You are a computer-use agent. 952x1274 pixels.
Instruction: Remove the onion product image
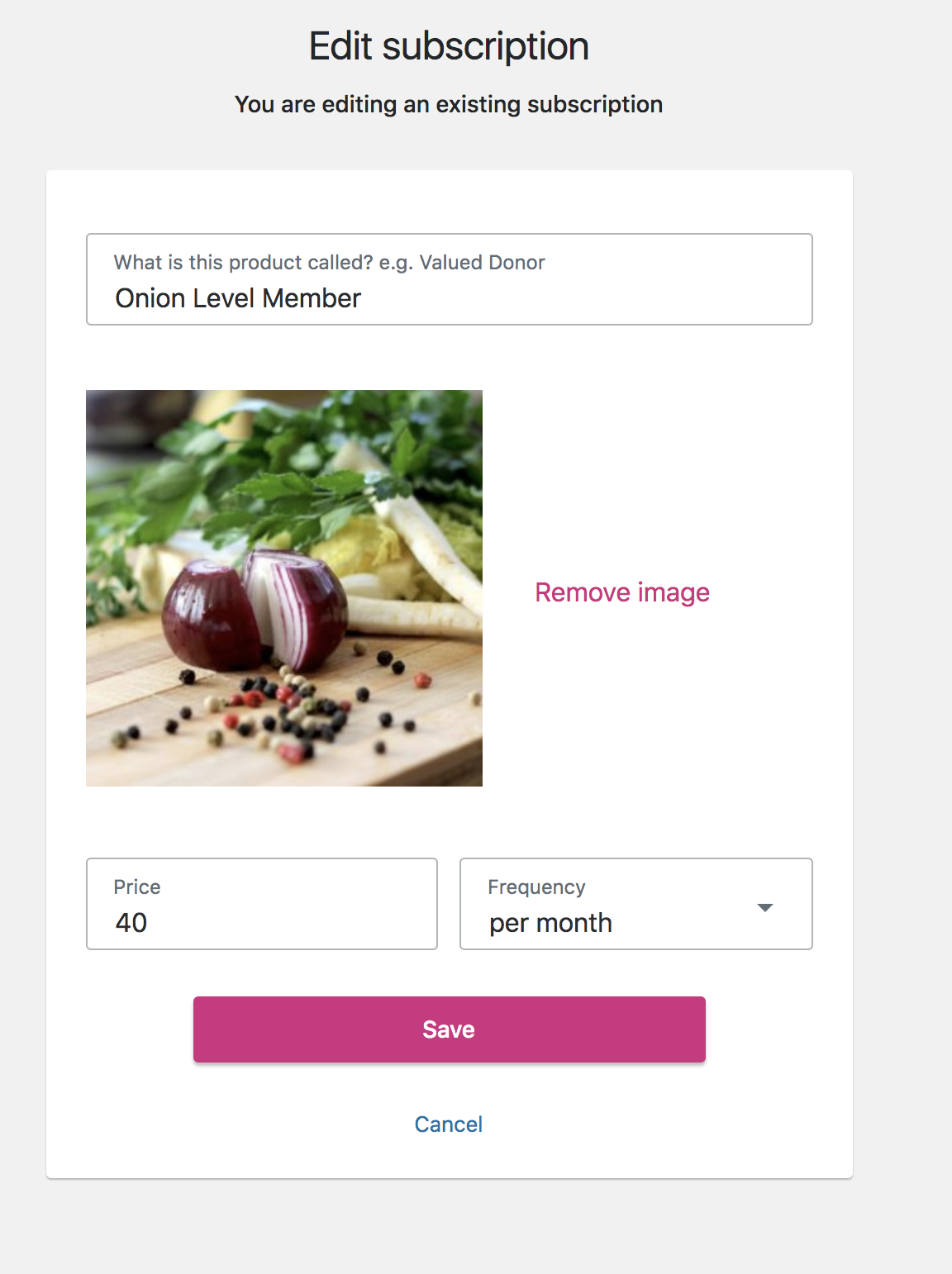coord(622,592)
